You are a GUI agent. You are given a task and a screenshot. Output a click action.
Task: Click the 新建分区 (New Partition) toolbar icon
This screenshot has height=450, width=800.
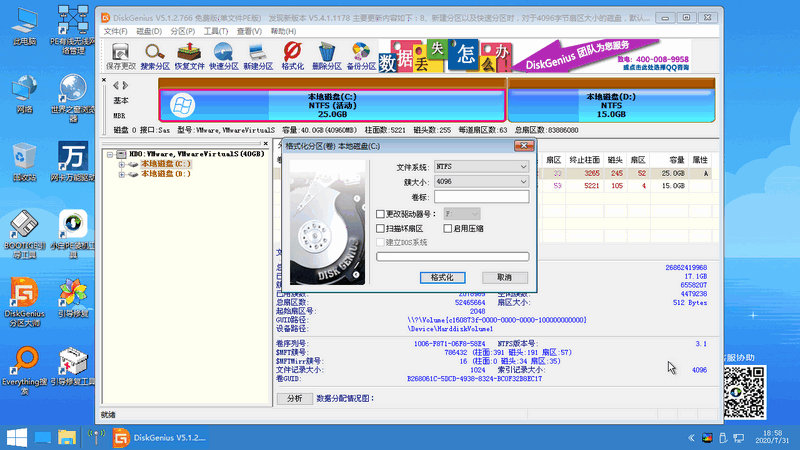coord(257,51)
